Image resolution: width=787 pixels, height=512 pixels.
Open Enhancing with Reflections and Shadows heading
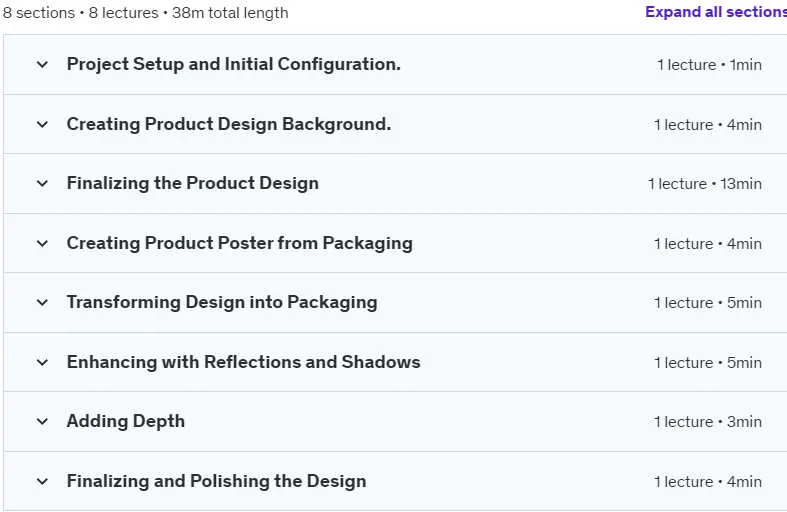point(243,362)
